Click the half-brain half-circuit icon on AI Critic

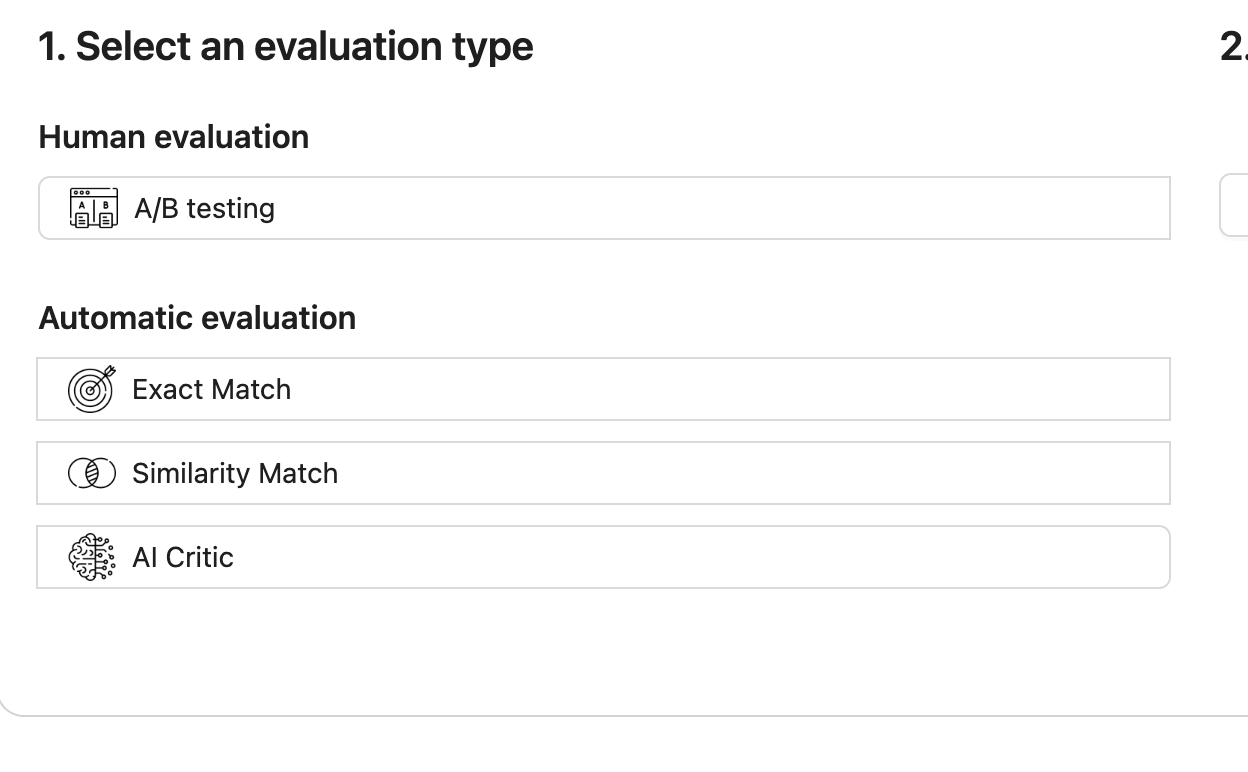(x=91, y=556)
